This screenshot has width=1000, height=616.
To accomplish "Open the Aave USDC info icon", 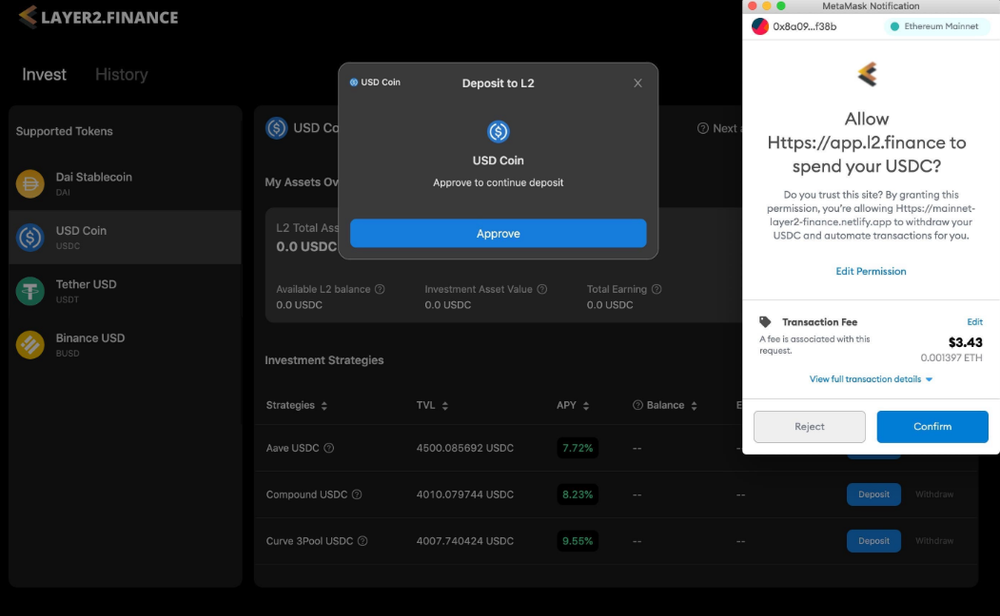I will (329, 448).
